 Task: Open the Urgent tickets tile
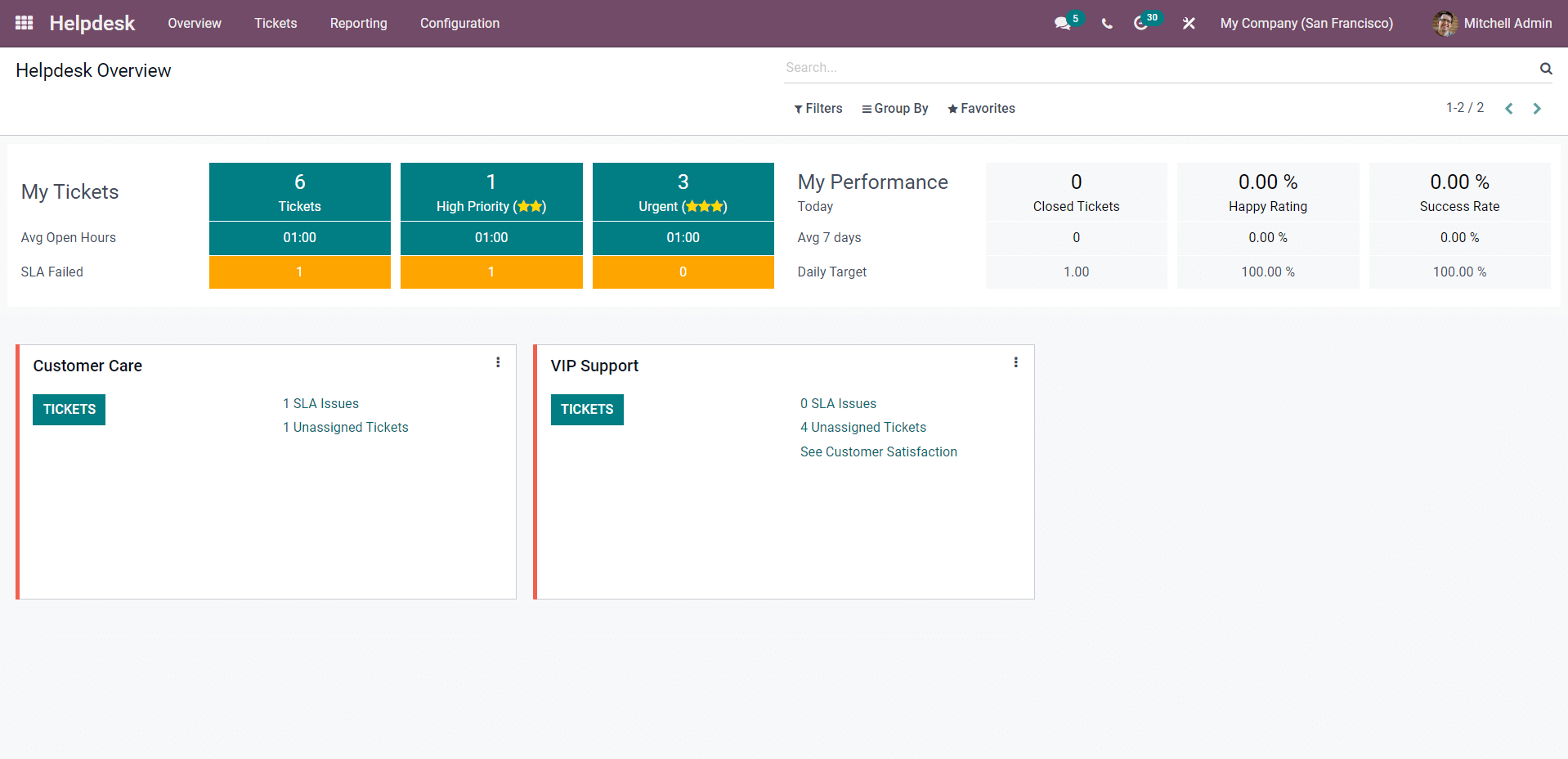(x=683, y=191)
